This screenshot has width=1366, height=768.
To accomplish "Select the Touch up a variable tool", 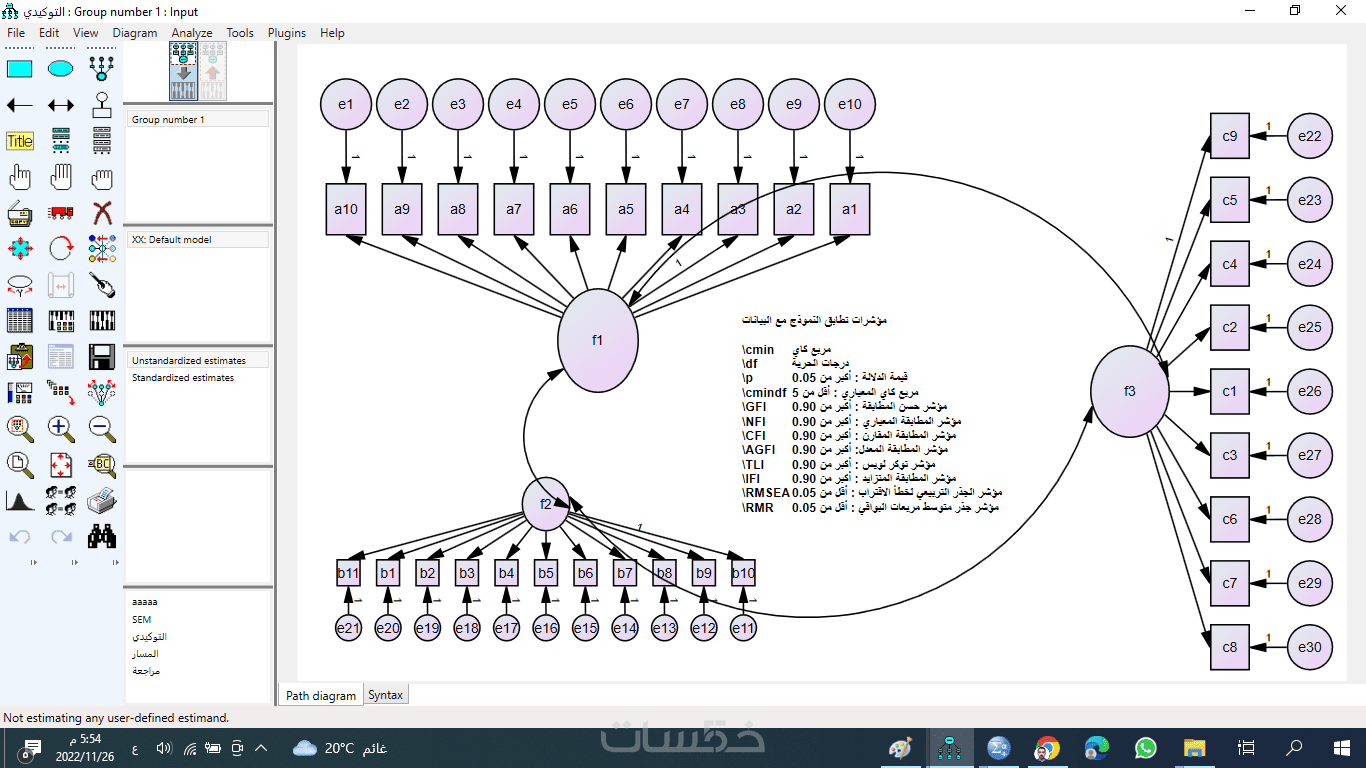I will click(x=101, y=284).
